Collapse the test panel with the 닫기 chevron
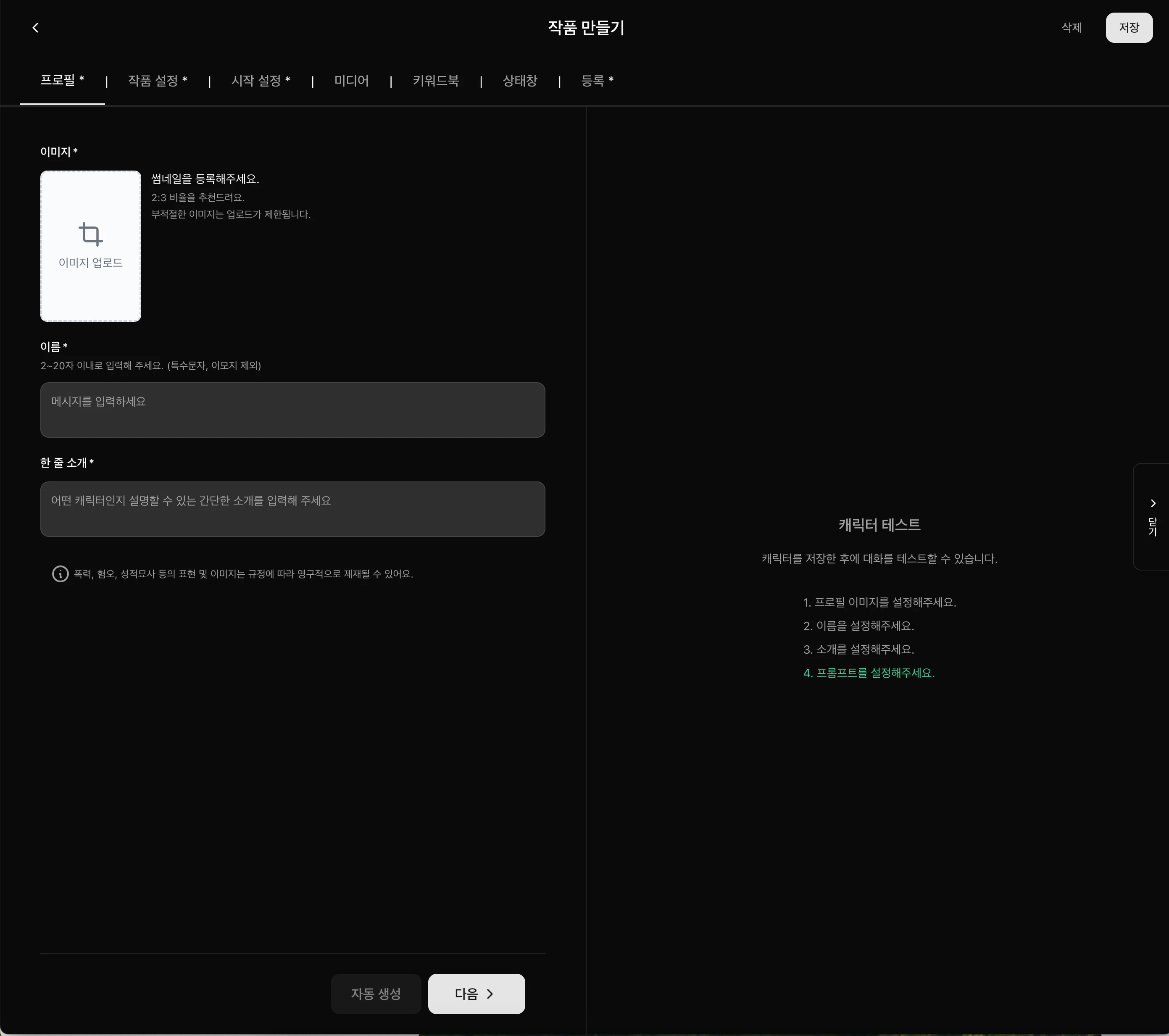 click(x=1153, y=503)
